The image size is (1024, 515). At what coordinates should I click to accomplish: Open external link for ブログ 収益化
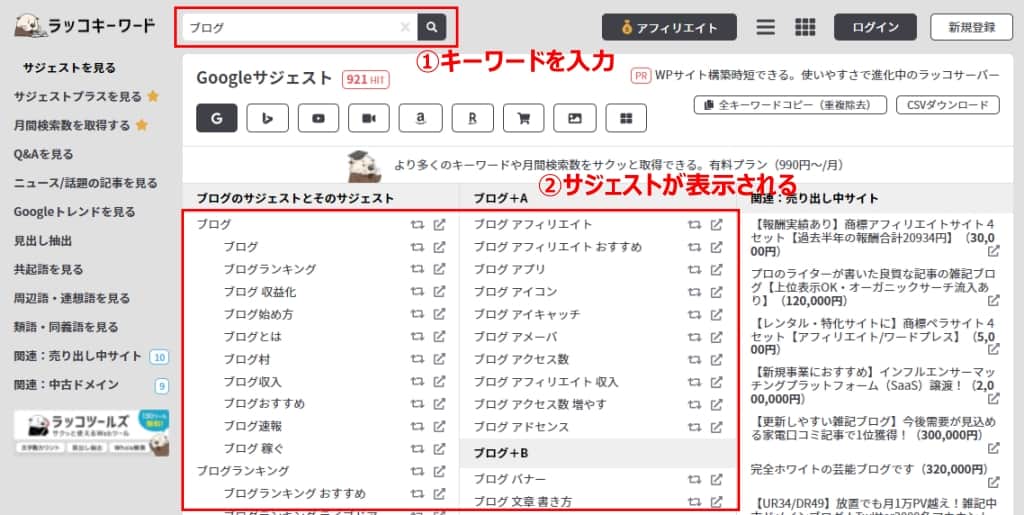pos(440,292)
